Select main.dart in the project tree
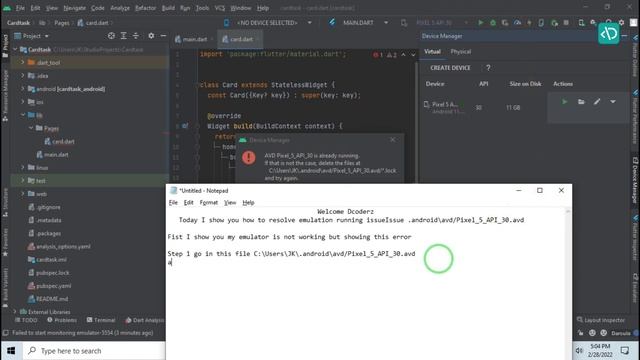Viewport: 640px width, 360px height. 53,154
